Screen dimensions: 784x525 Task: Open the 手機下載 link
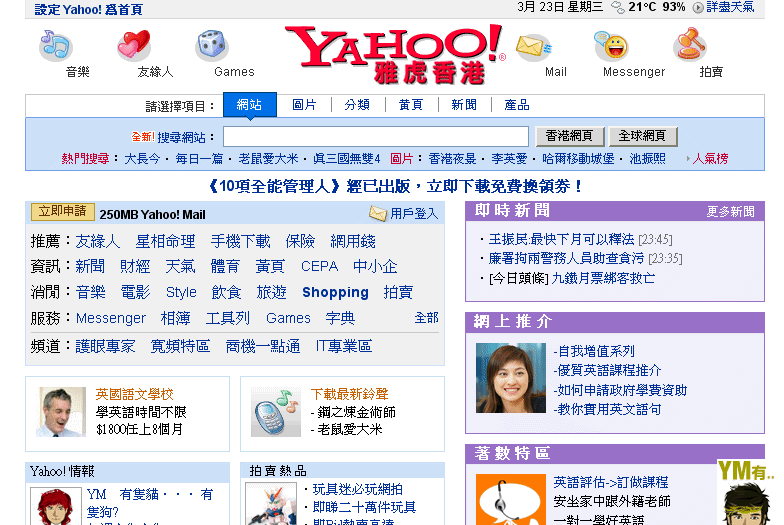pyautogui.click(x=240, y=242)
